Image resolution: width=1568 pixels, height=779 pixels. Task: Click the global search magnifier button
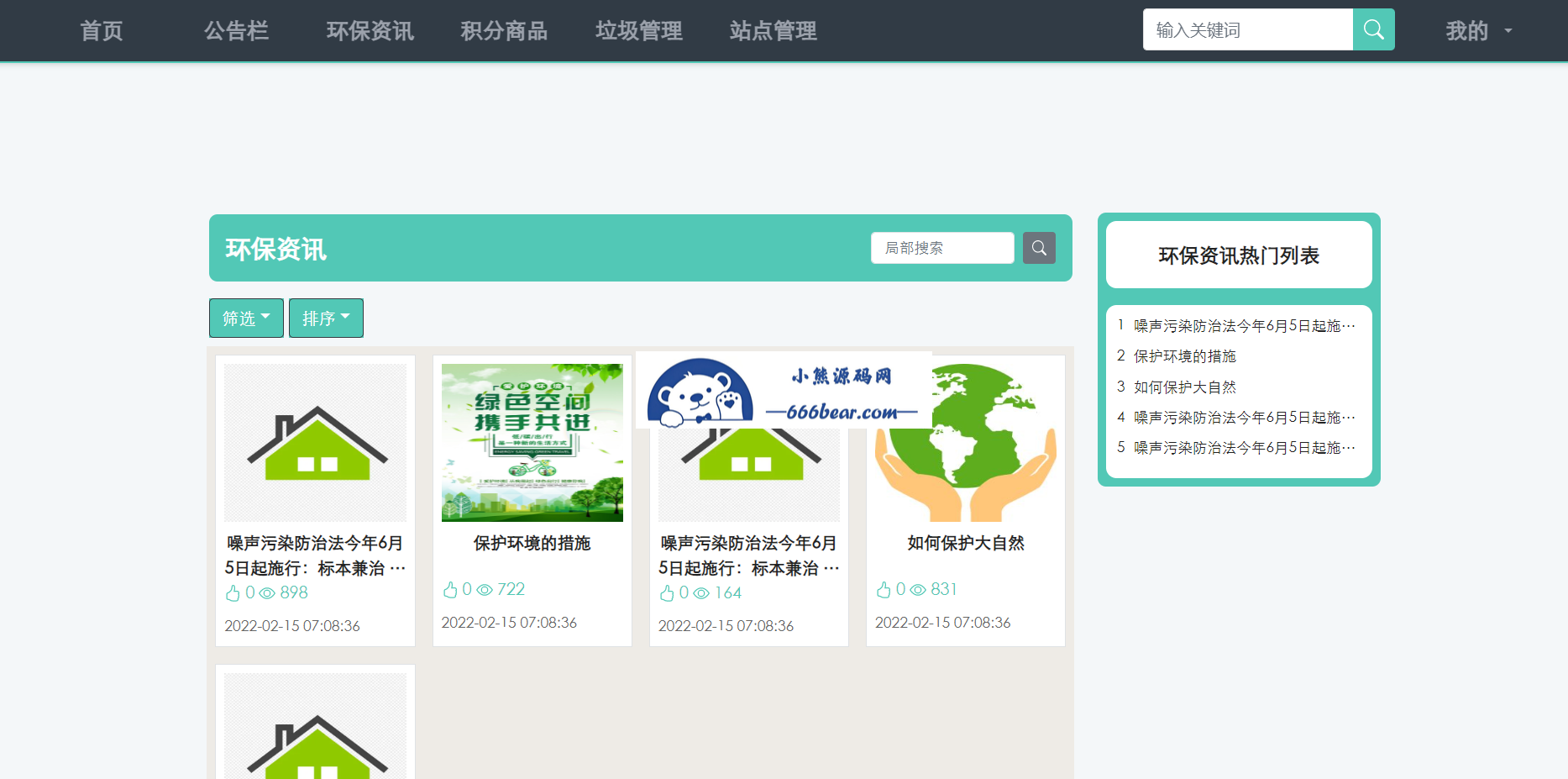1373,29
